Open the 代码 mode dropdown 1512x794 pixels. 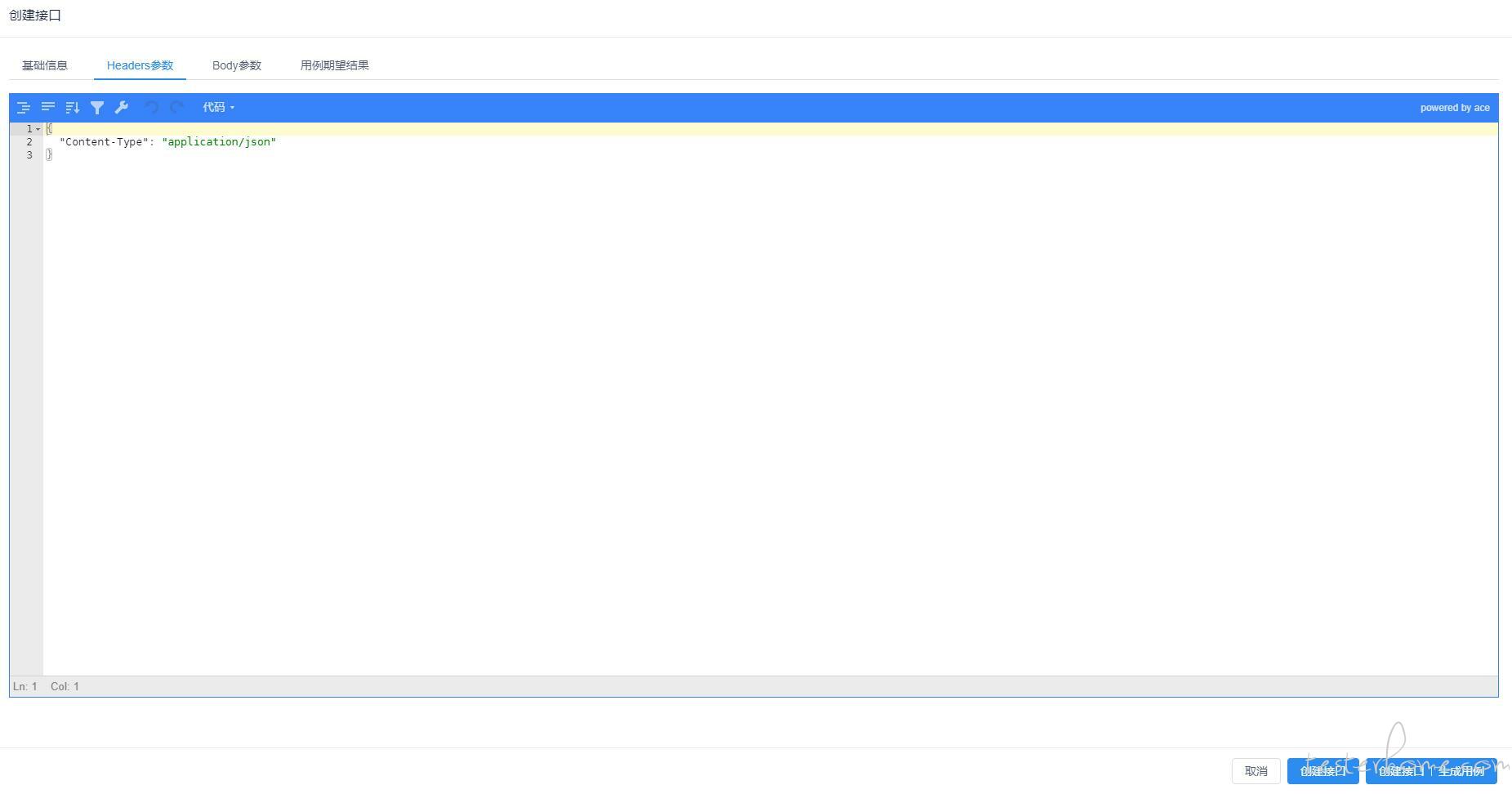pos(218,107)
